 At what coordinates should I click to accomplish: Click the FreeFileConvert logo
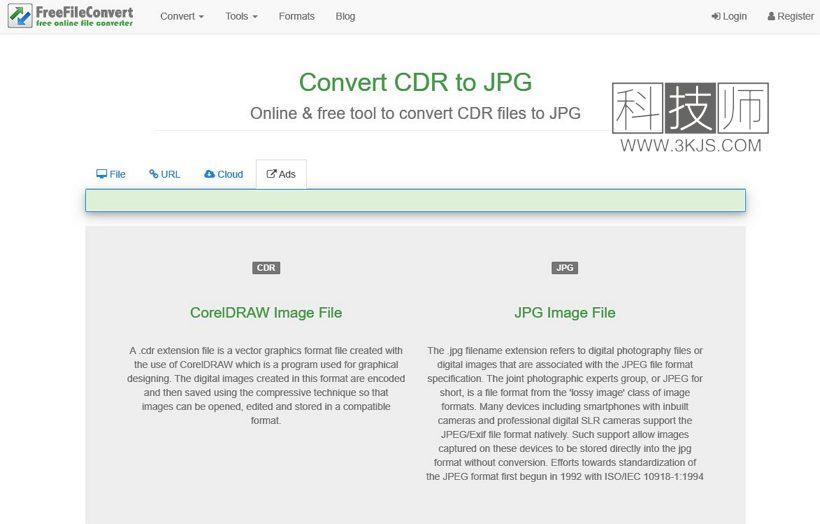pyautogui.click(x=71, y=16)
